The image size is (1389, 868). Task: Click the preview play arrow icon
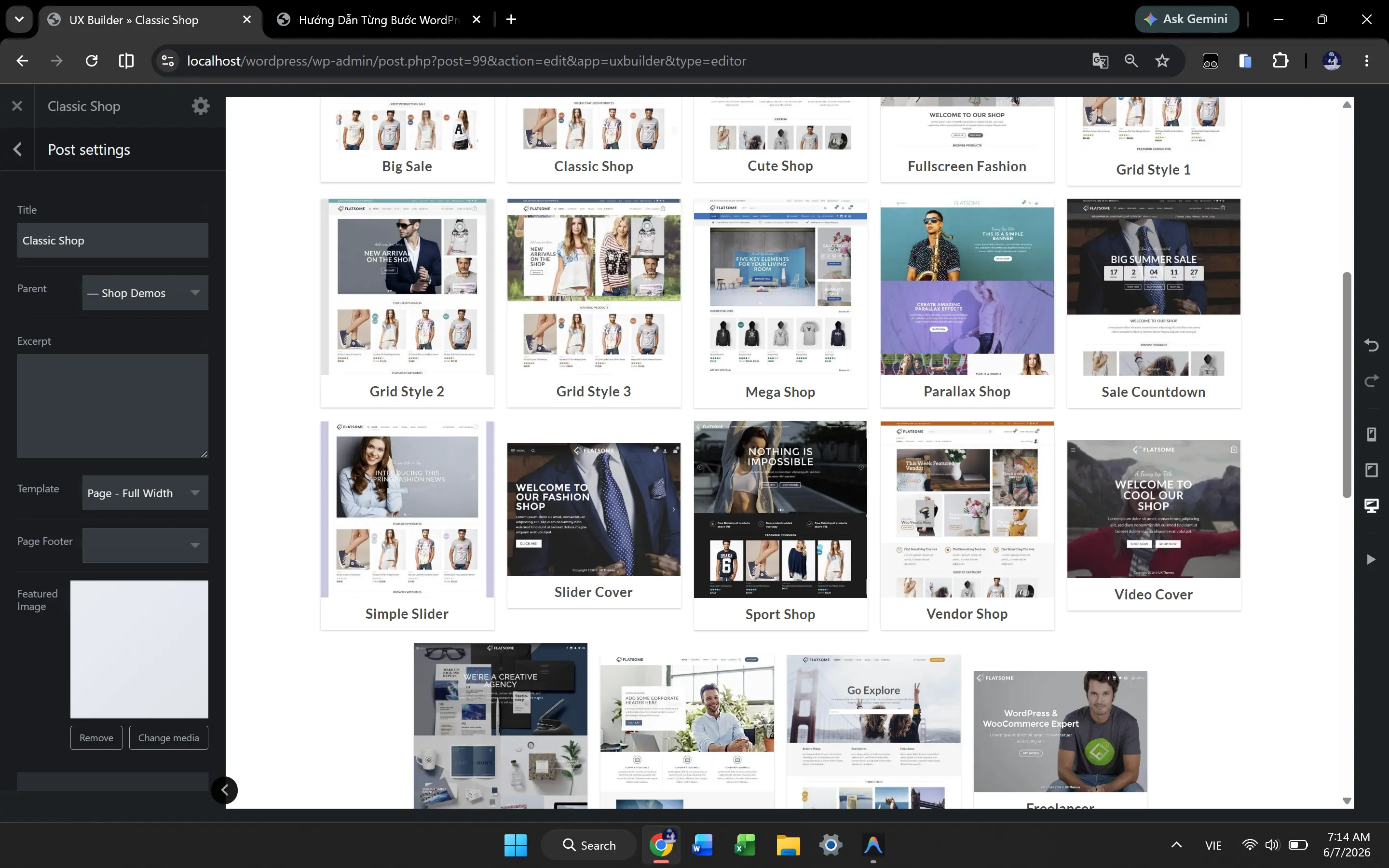[1371, 559]
